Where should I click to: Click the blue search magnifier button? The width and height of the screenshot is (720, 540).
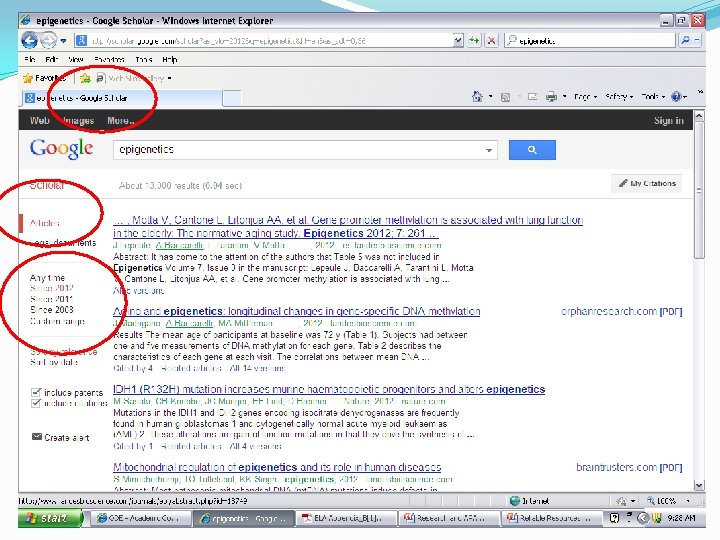point(532,150)
